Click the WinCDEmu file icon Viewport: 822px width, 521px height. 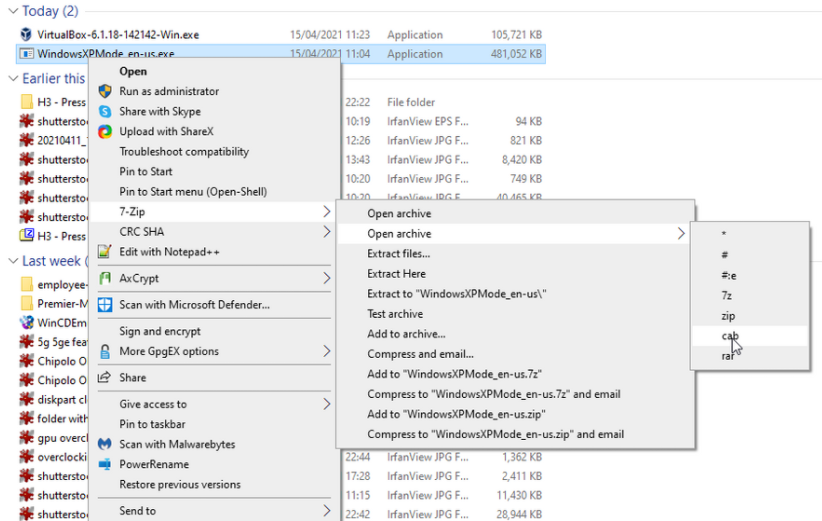(26, 322)
